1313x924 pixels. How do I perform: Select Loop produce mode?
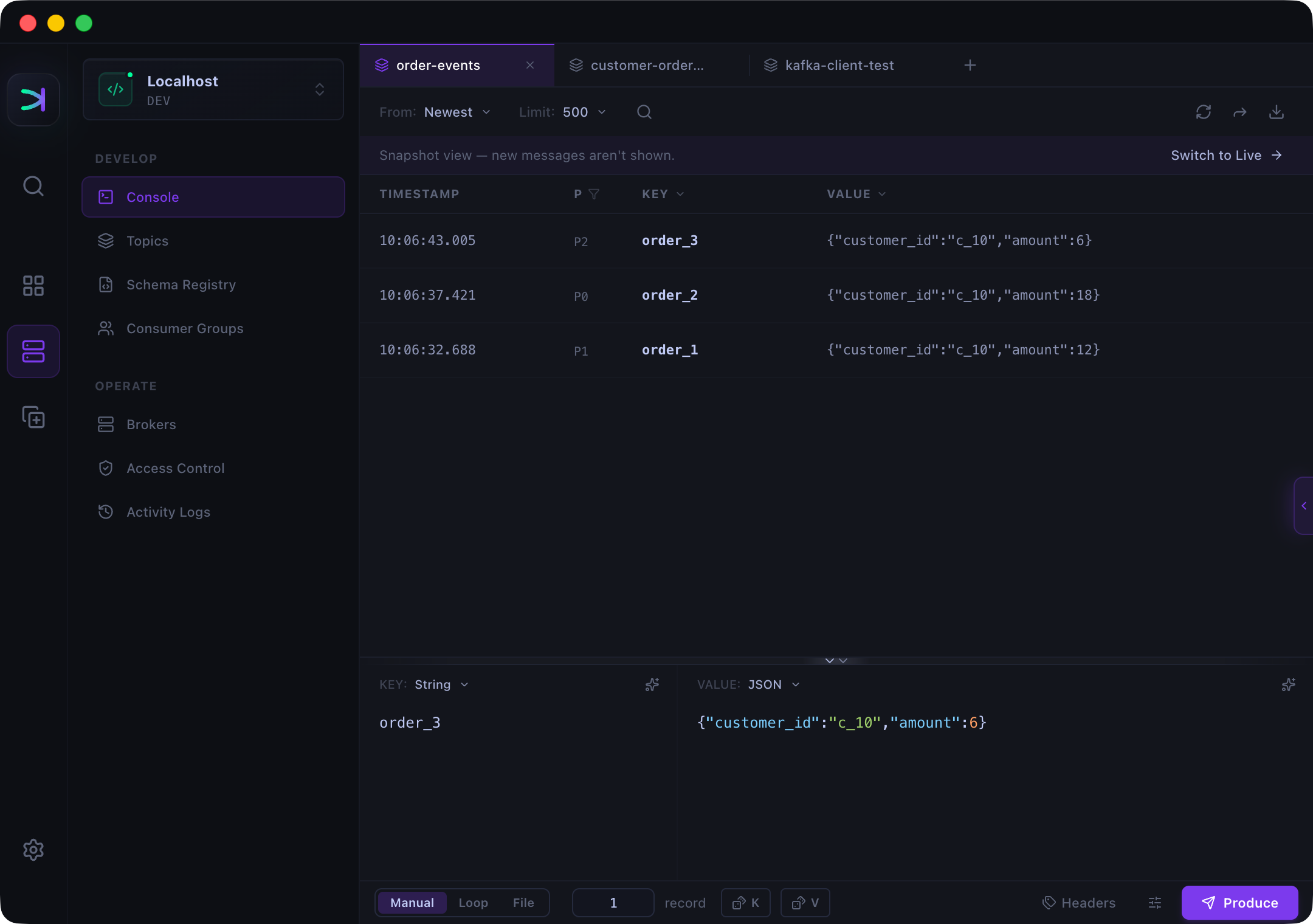point(474,903)
